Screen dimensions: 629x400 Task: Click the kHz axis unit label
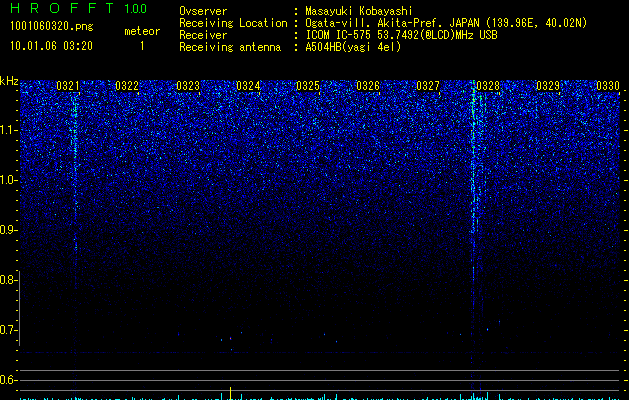(x=9, y=81)
